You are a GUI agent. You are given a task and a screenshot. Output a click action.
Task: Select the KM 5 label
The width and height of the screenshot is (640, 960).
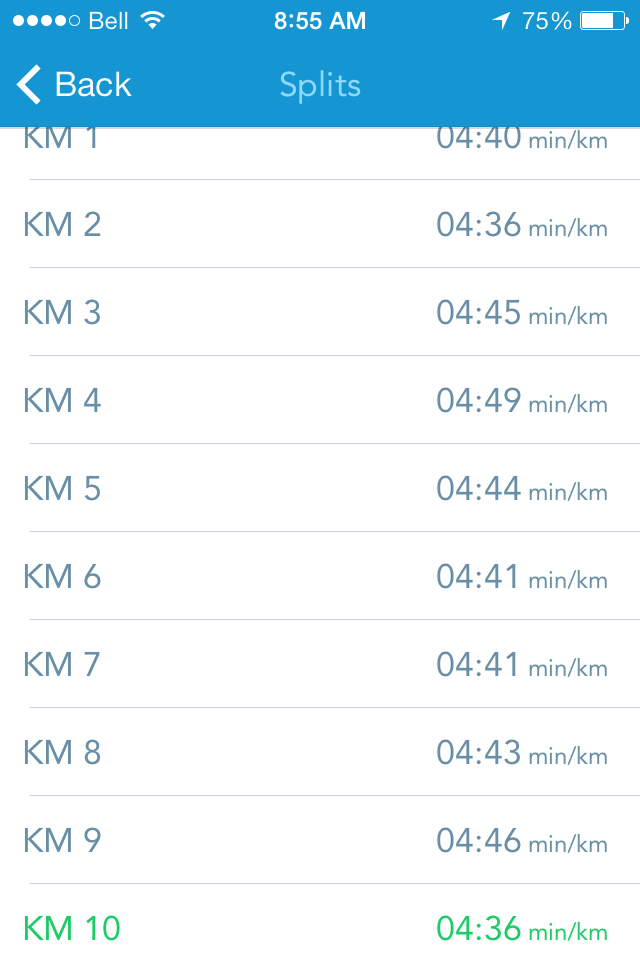(x=62, y=488)
